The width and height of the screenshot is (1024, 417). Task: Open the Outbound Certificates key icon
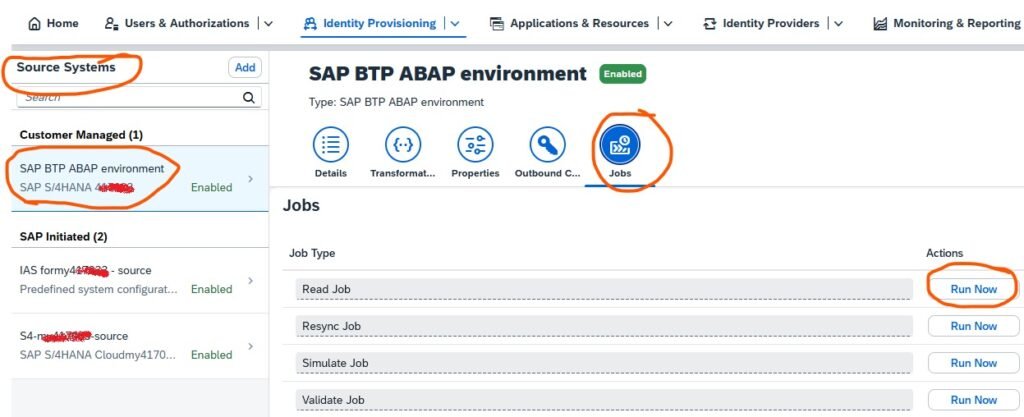[x=547, y=145]
